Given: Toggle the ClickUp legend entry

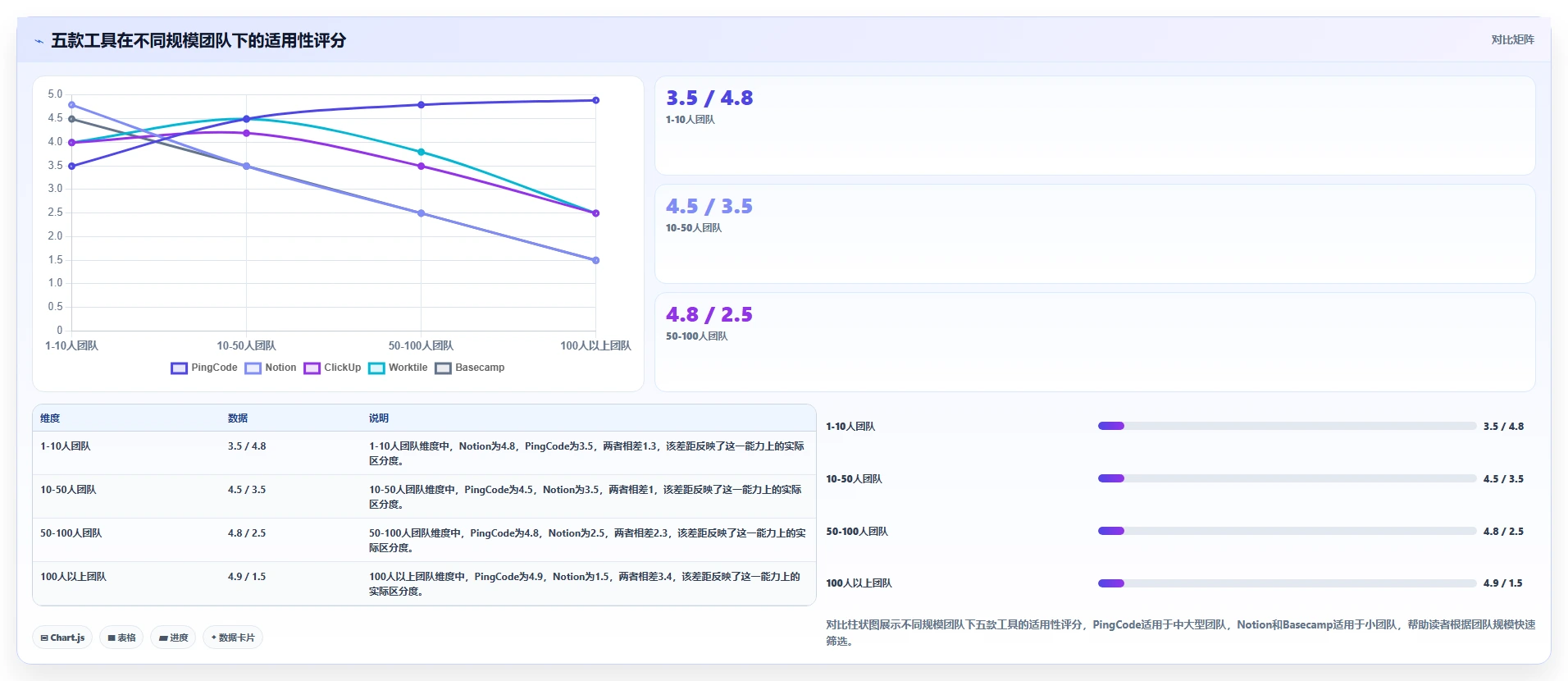Looking at the screenshot, I should coord(332,368).
